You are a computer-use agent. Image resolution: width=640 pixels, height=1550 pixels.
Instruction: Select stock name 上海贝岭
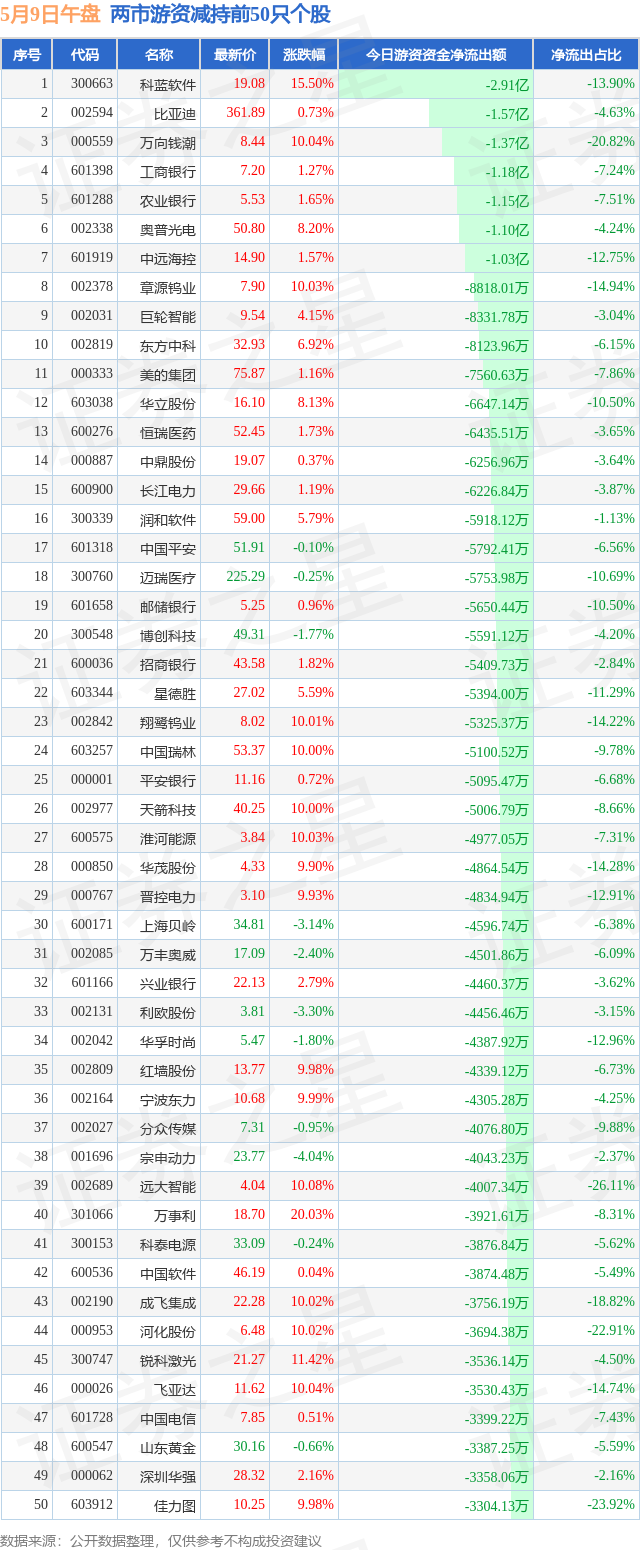[x=168, y=925]
